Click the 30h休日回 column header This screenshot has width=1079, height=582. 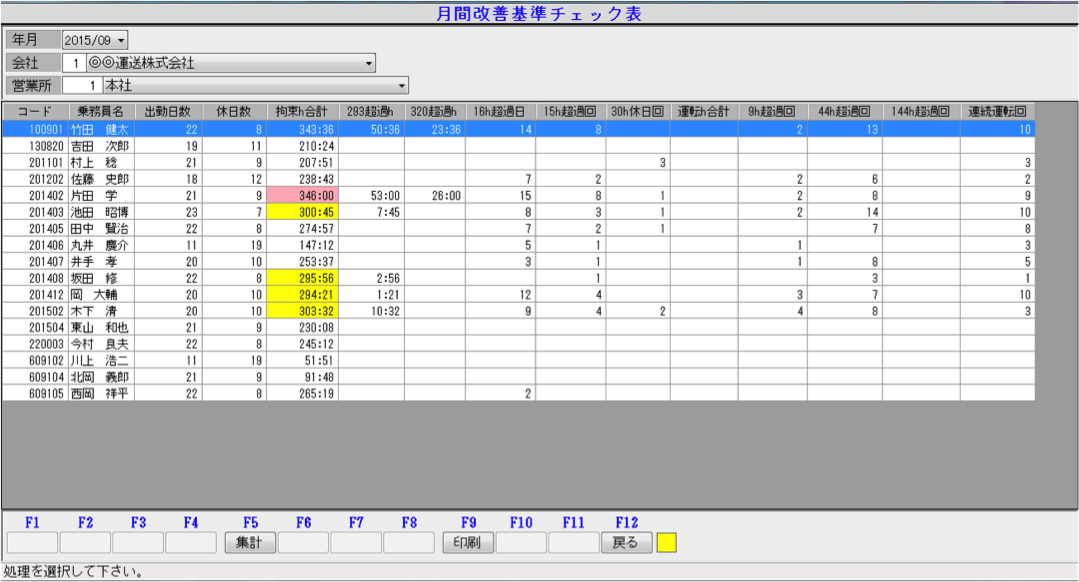637,111
